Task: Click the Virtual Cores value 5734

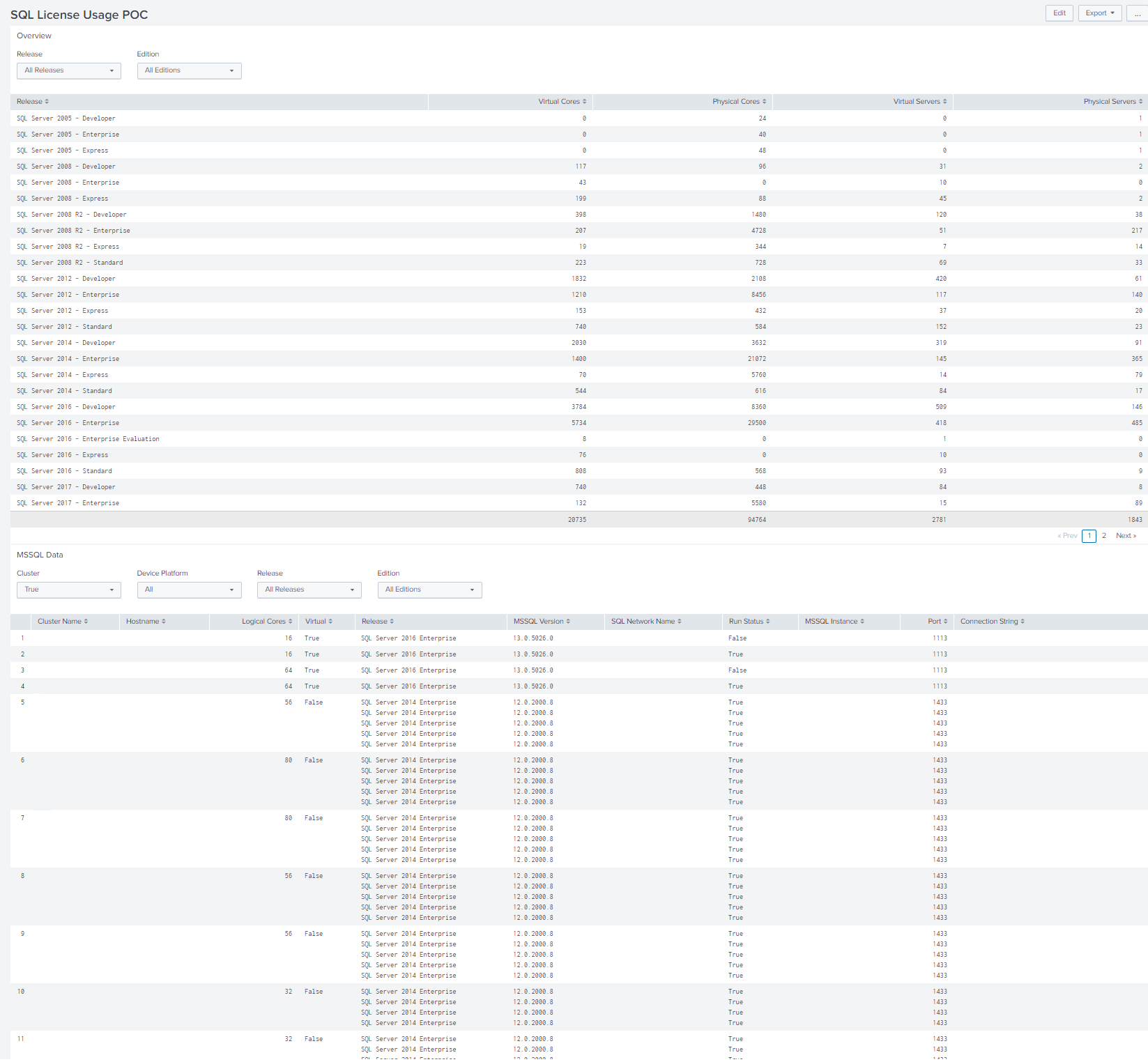Action: [579, 423]
